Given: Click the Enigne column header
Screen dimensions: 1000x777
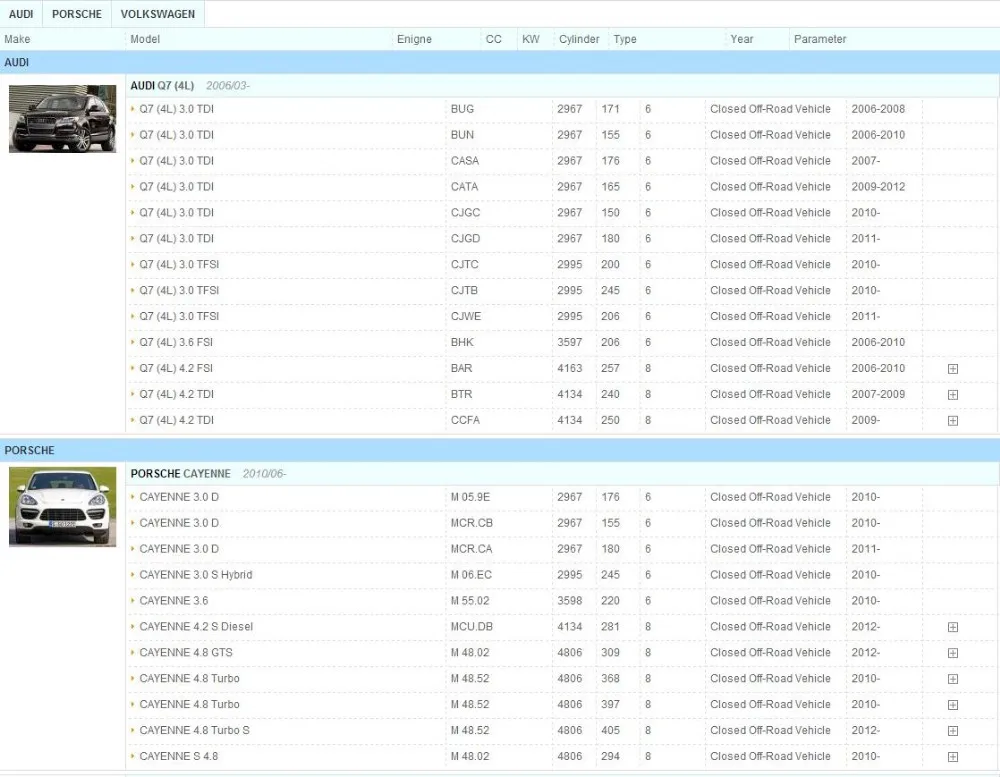Looking at the screenshot, I should tap(414, 39).
